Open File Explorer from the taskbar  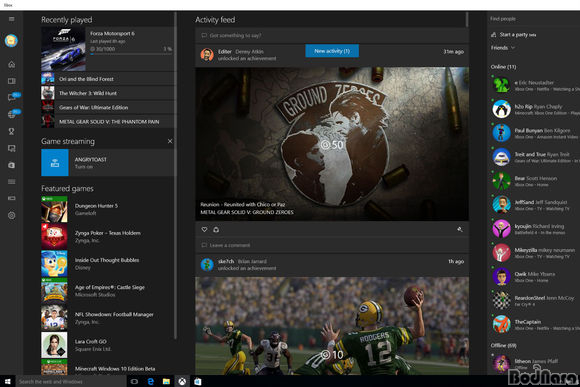point(166,381)
